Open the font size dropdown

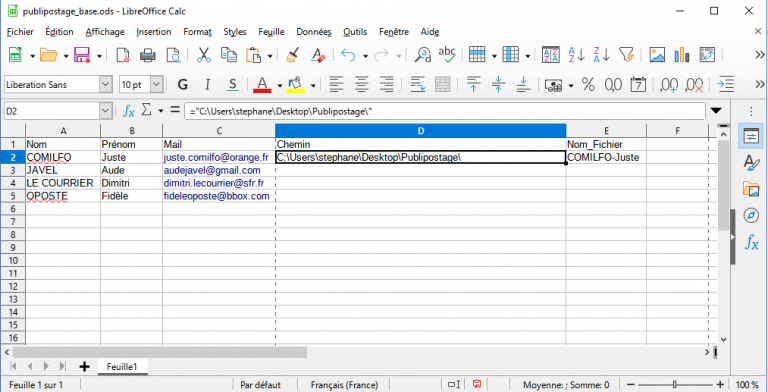(x=156, y=85)
